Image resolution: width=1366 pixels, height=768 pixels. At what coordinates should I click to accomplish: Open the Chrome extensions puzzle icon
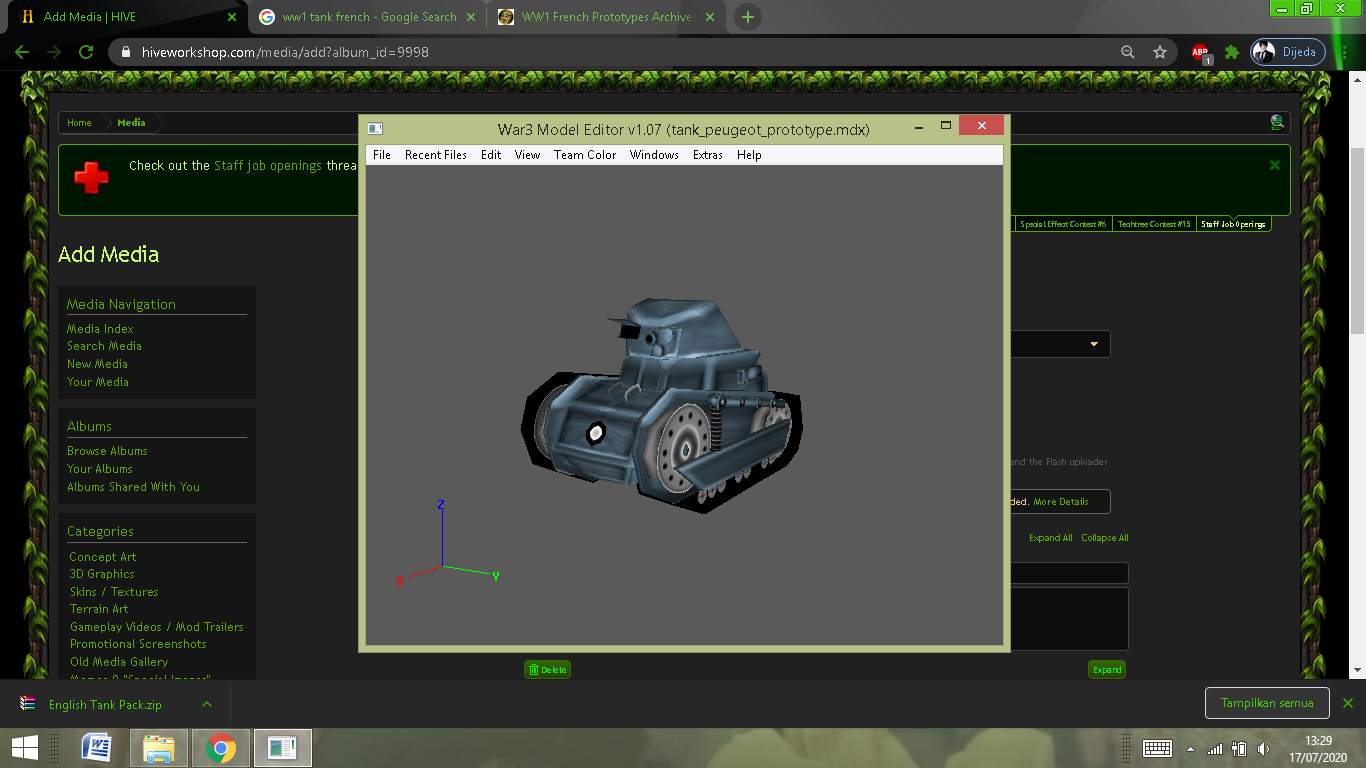click(x=1232, y=52)
